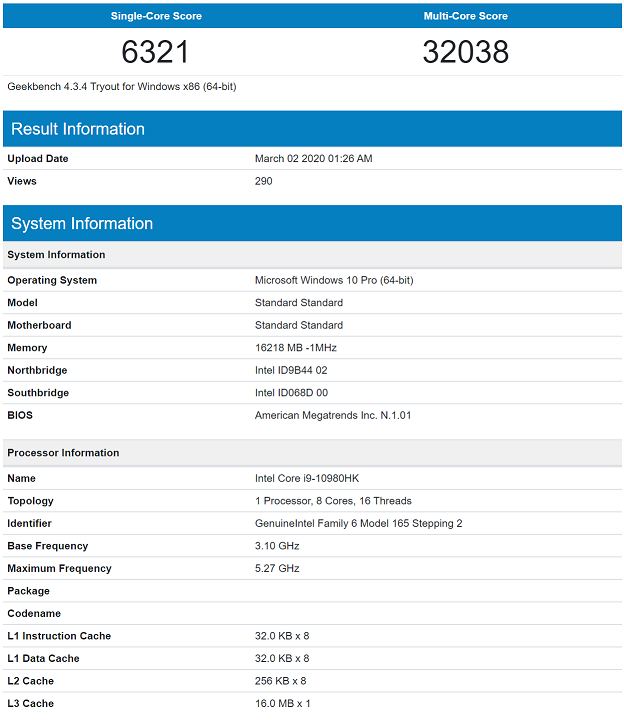624x725 pixels.
Task: Click the Topology label
Action: [30, 501]
